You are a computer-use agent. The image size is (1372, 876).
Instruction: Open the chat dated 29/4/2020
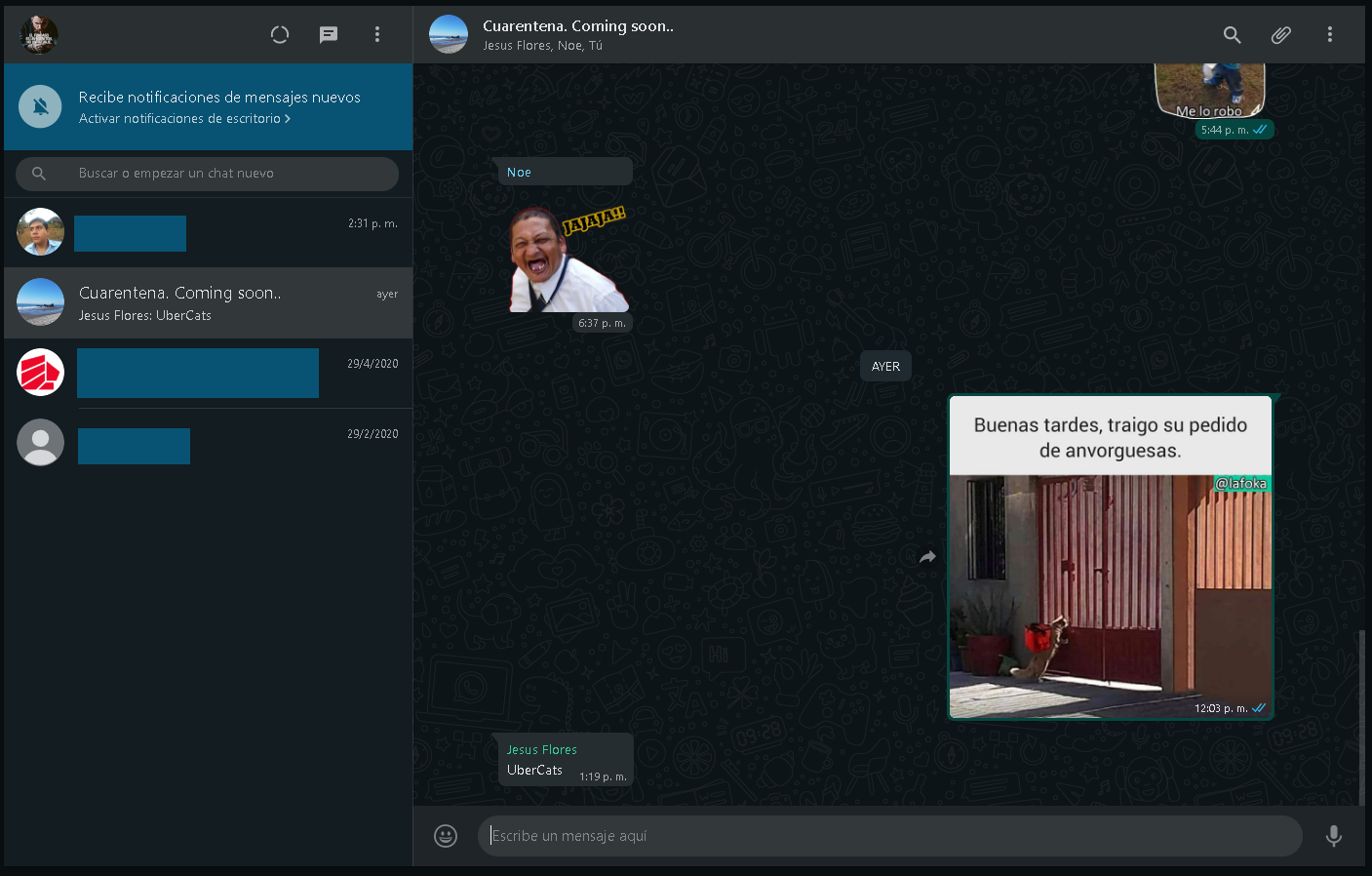pos(208,374)
